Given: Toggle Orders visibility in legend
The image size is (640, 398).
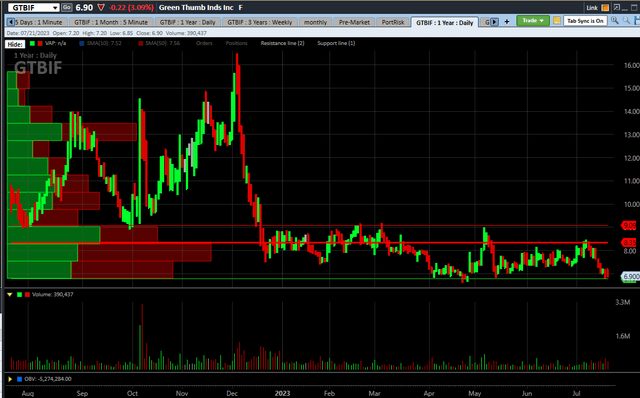Looking at the screenshot, I should 204,43.
